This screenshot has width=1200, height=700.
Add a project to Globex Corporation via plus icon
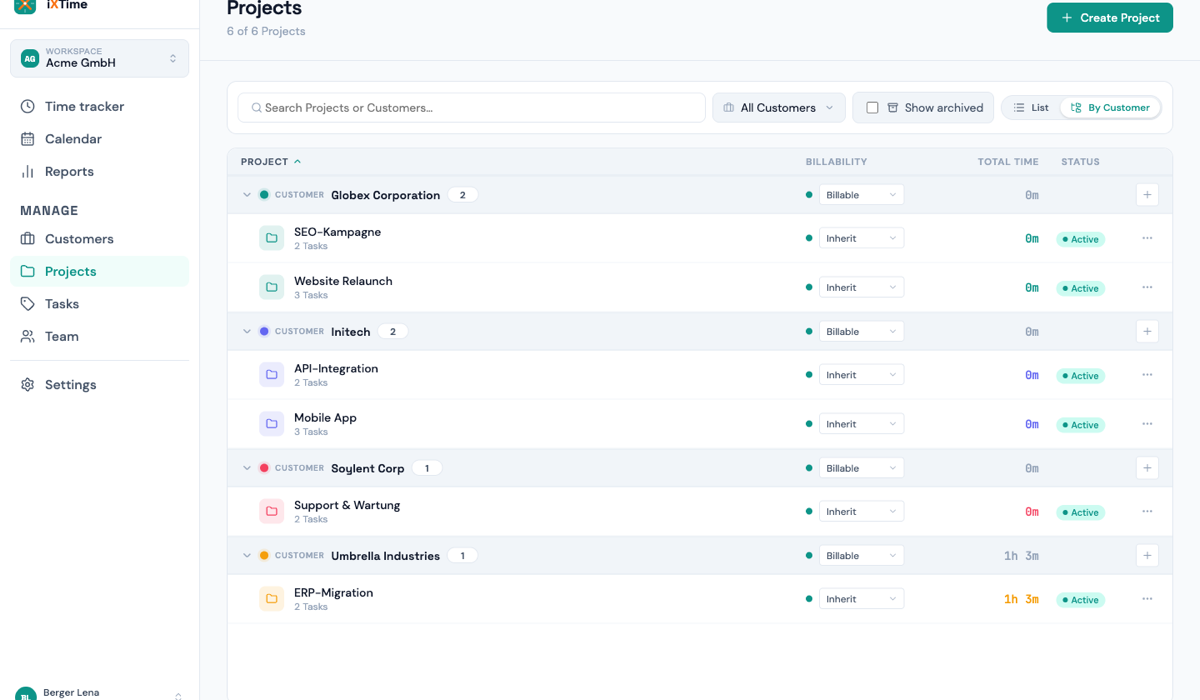coord(1147,195)
